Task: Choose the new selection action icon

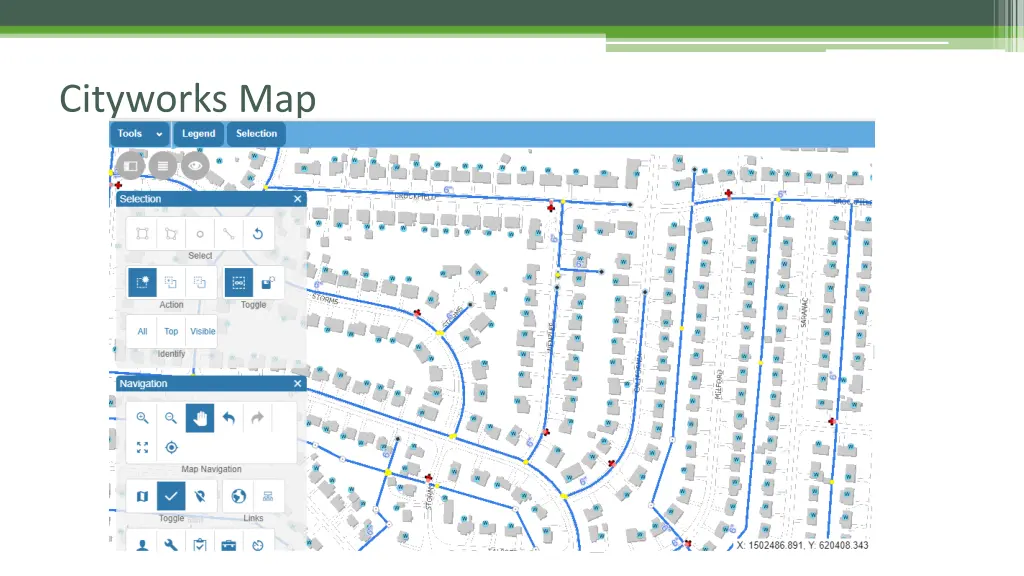Action: (x=142, y=283)
